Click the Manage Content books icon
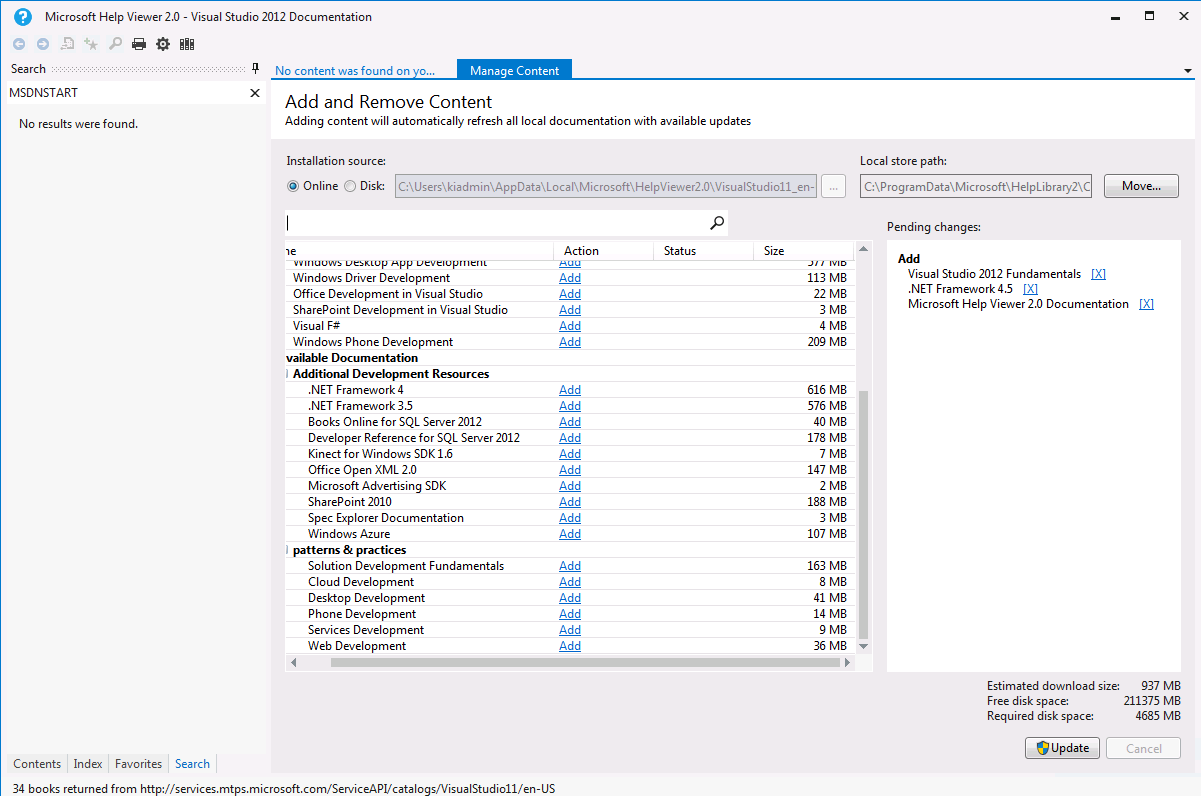The width and height of the screenshot is (1201, 796). (x=187, y=44)
